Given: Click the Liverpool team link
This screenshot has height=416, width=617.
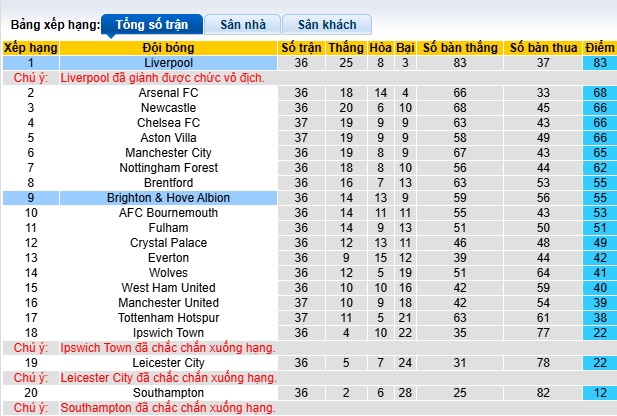Looking at the screenshot, I should (168, 62).
